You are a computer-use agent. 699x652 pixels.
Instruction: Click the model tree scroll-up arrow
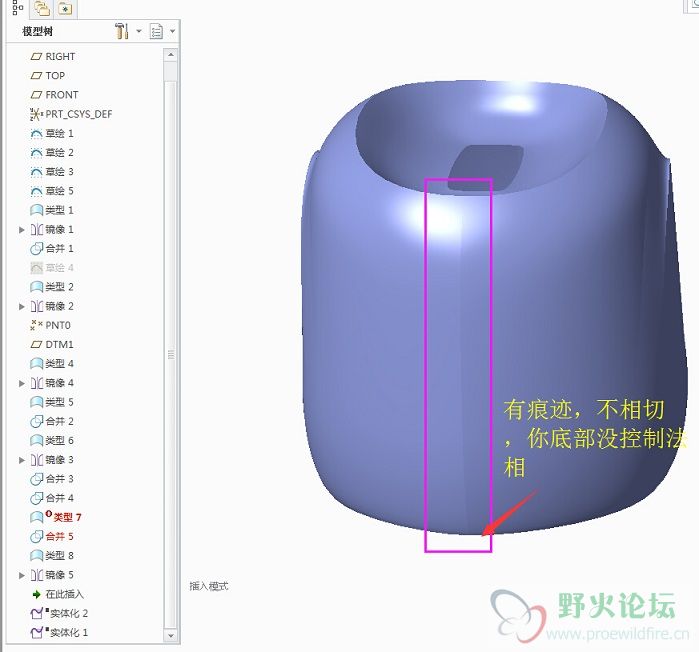171,55
